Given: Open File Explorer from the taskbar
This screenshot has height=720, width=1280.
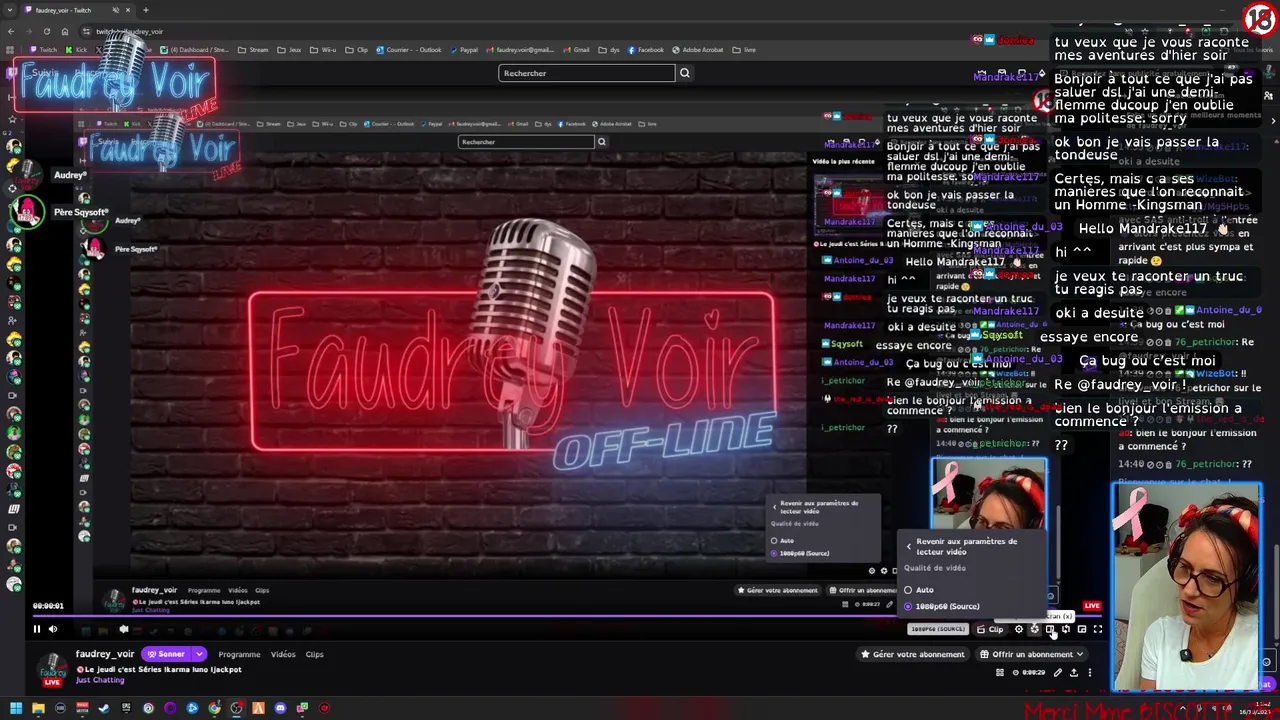Looking at the screenshot, I should coord(38,709).
